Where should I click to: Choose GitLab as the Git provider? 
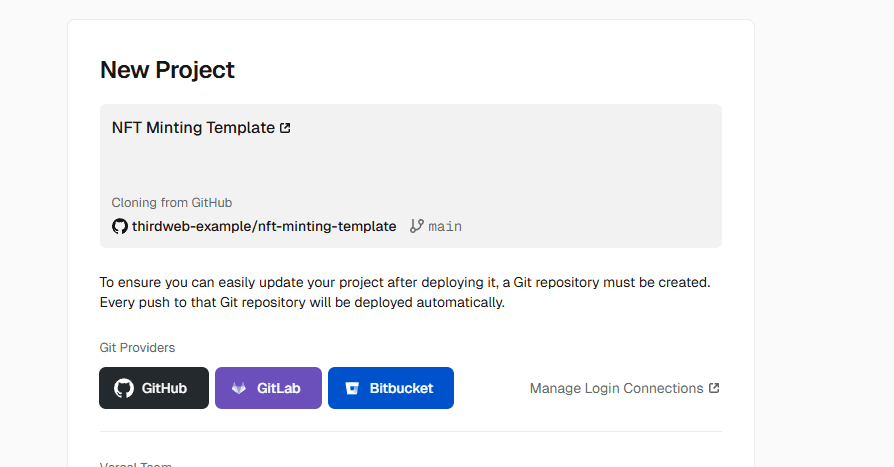[268, 388]
